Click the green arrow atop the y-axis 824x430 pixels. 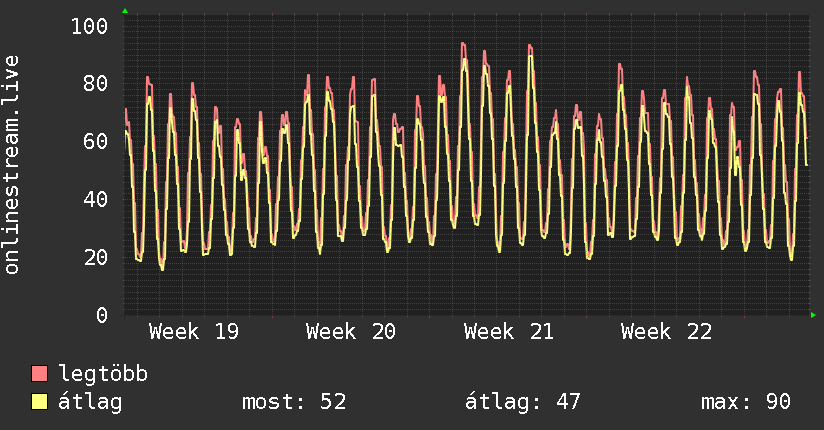125,11
